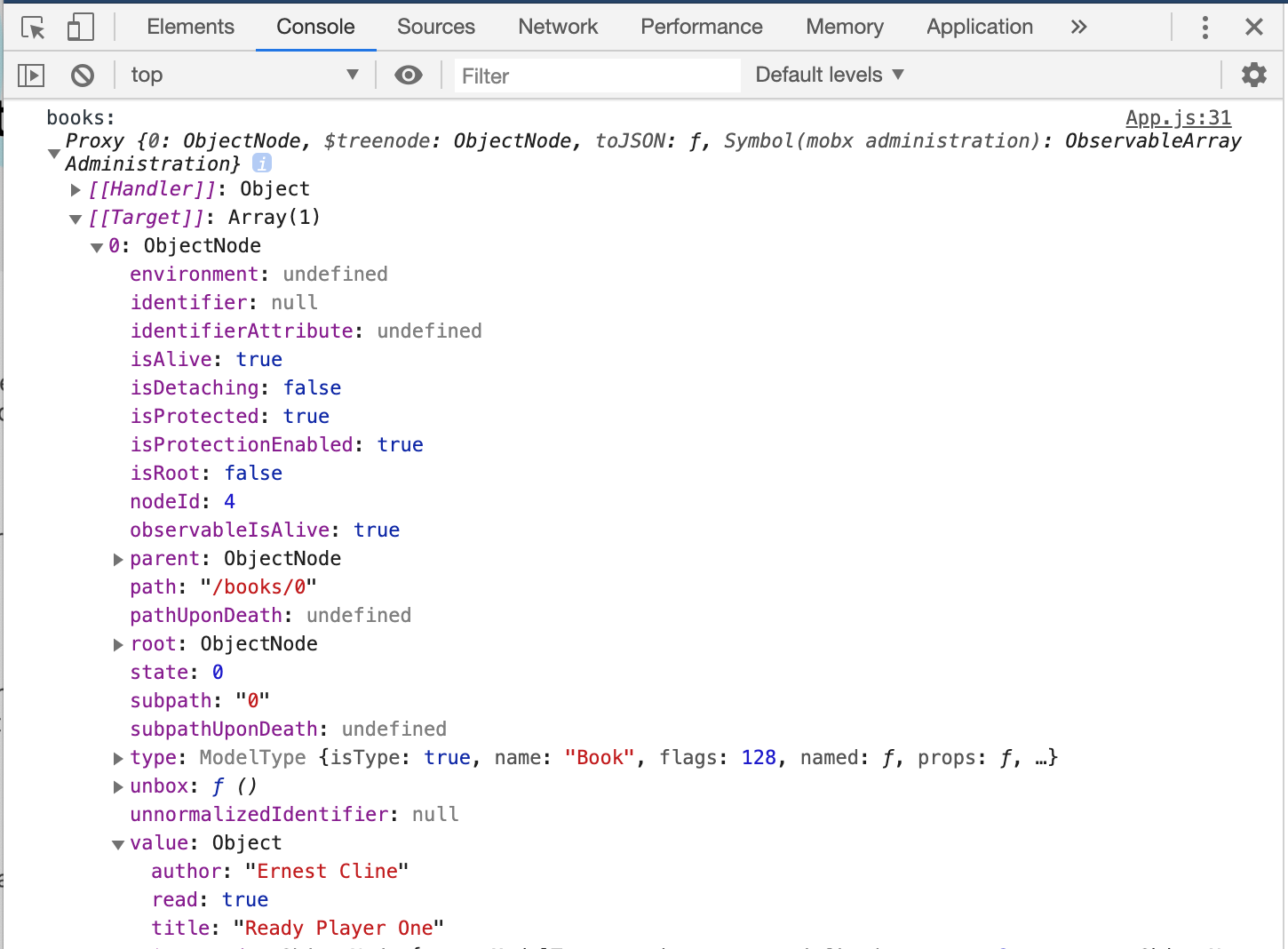Open console settings gear
The width and height of the screenshot is (1288, 949).
[x=1253, y=75]
